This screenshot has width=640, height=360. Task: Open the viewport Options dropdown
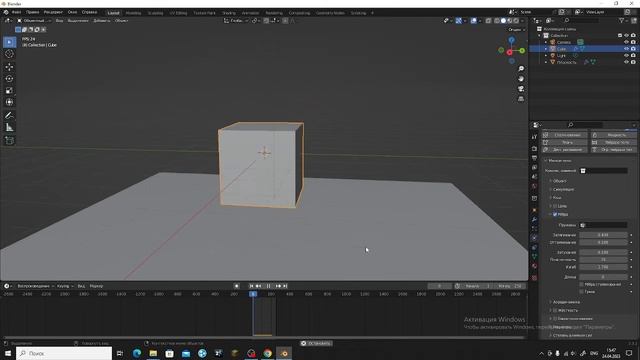click(x=516, y=29)
